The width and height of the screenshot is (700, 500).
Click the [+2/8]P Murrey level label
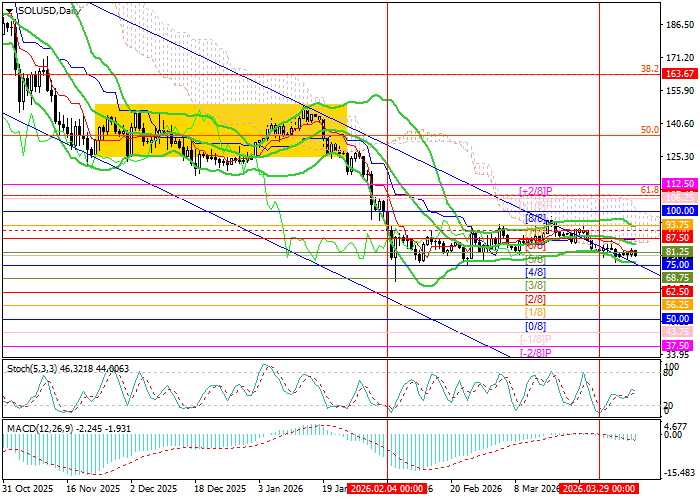(x=538, y=190)
